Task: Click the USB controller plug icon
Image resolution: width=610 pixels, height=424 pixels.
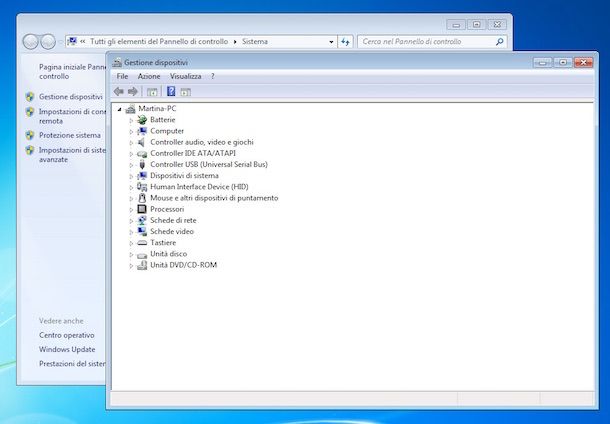Action: [142, 165]
